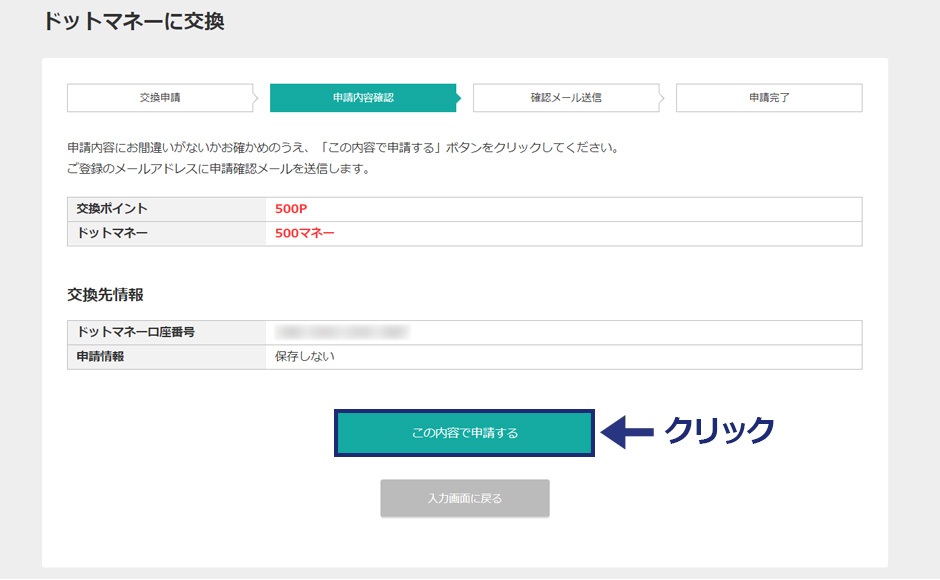Viewport: 940px width, 580px height.
Task: Open the 確認メール送信 step
Action: (566, 98)
